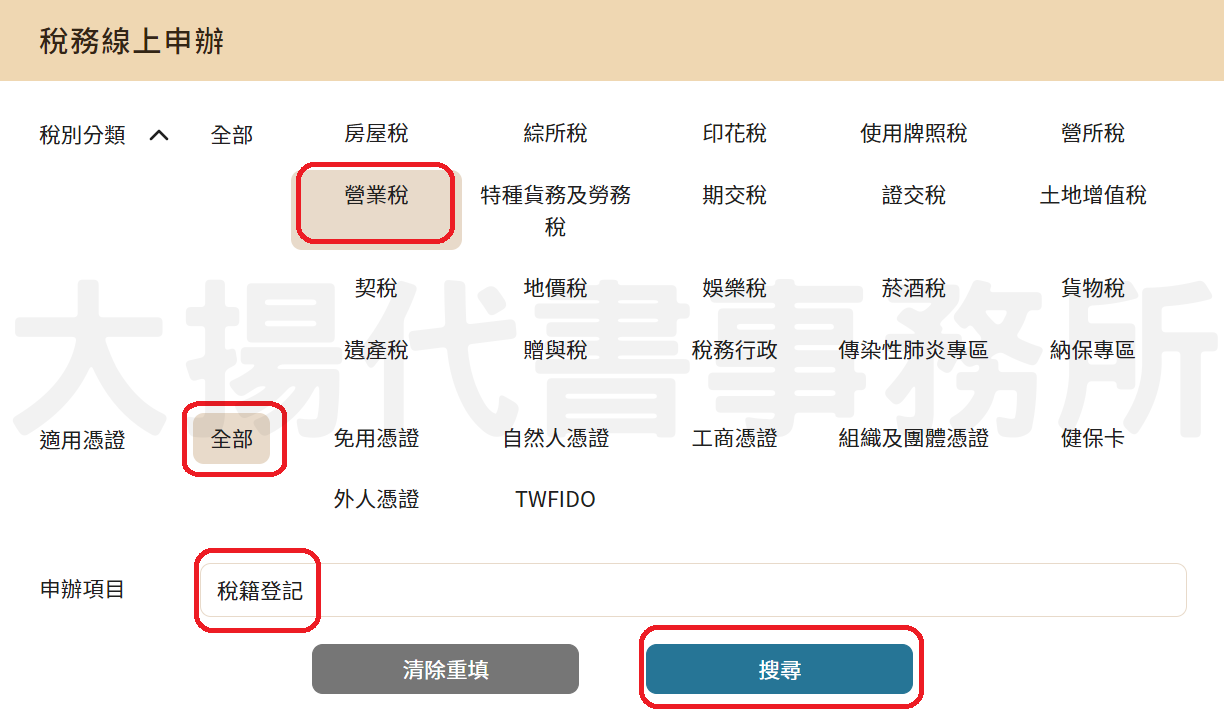Select 全部 under 適用憑證
The height and width of the screenshot is (718, 1224).
(x=232, y=439)
